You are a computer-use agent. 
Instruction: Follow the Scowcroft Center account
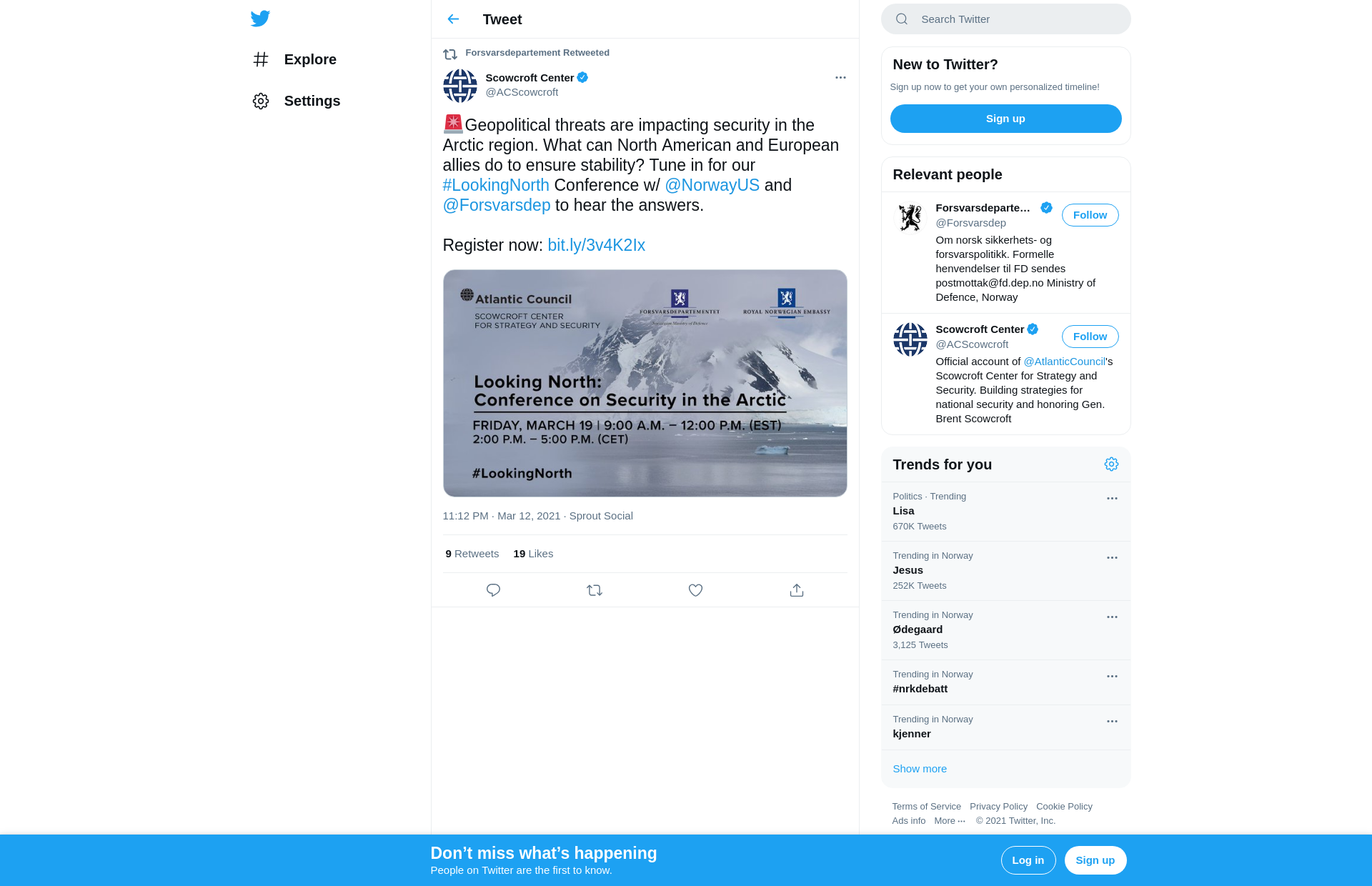pos(1090,337)
